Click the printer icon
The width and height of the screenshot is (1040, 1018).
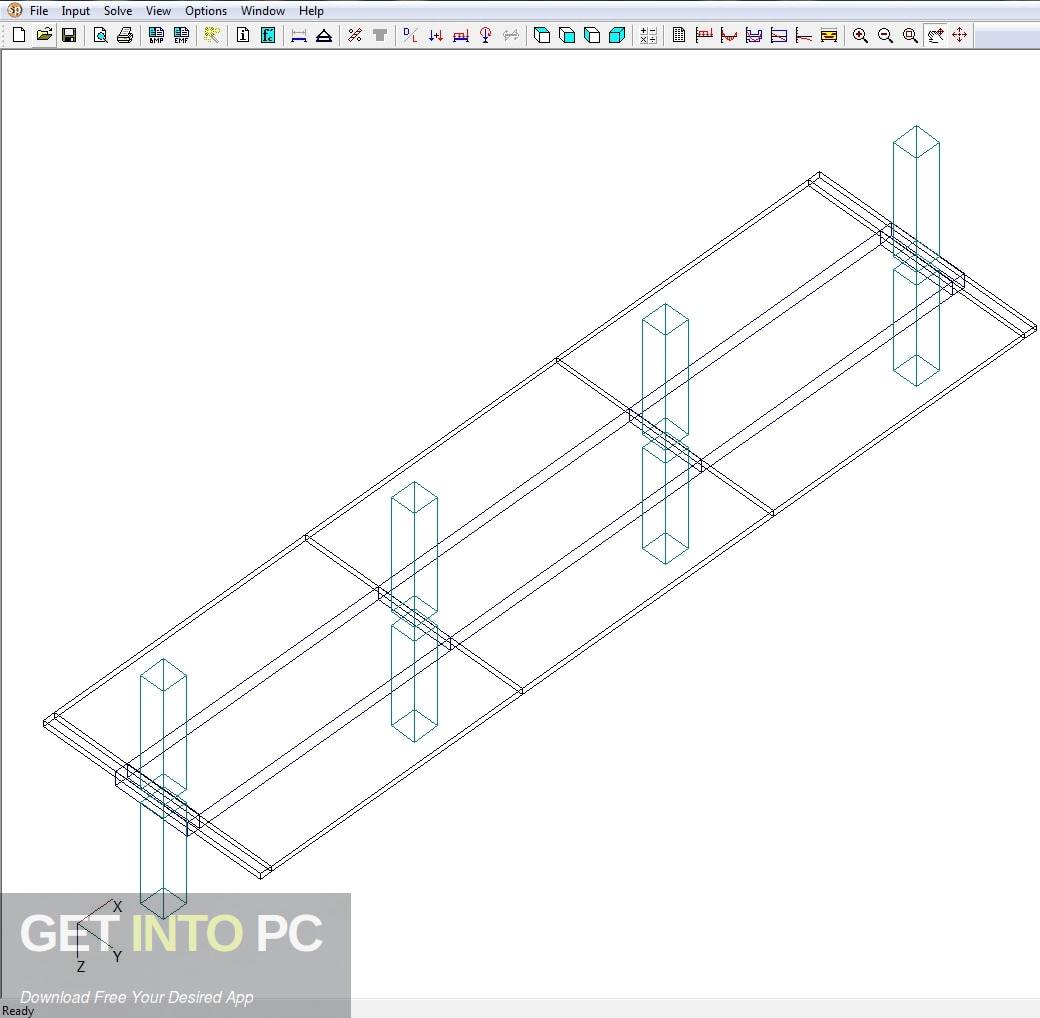point(125,35)
